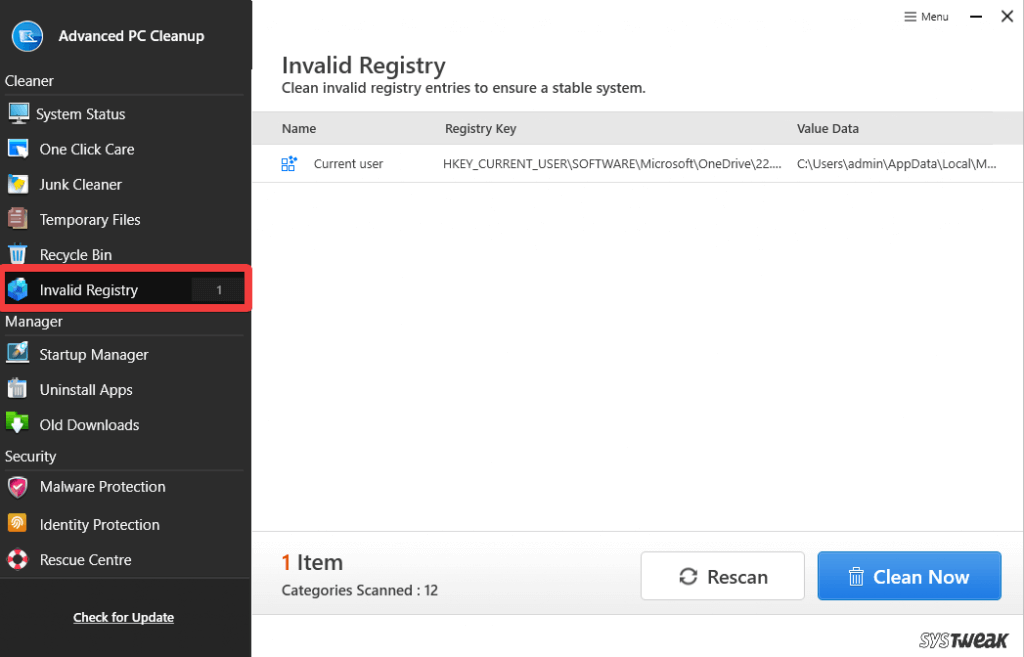Click the Advanced PC Cleanup logo icon
Screen dimensions: 1024x657
click(x=27, y=37)
